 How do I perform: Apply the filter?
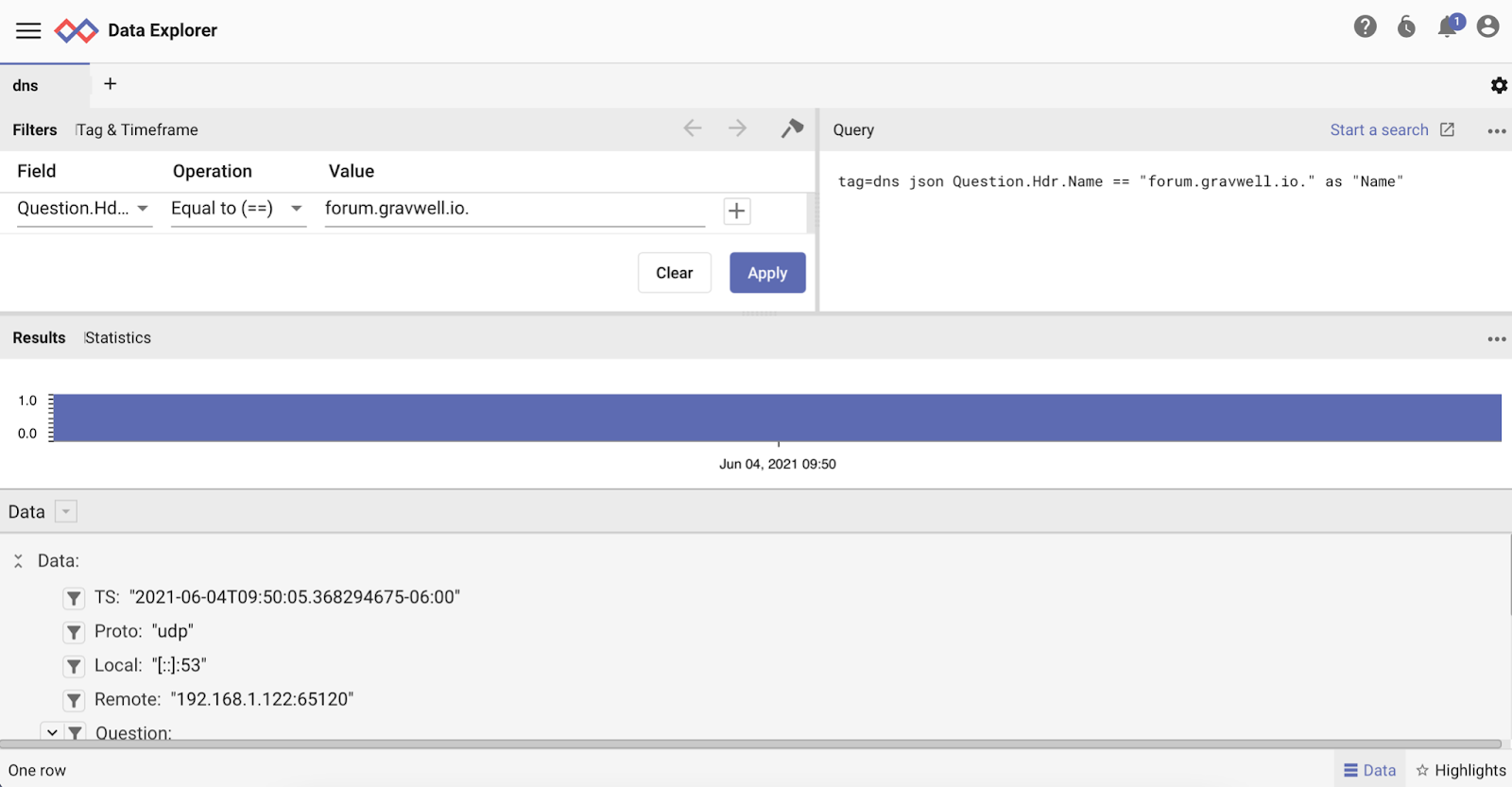pyautogui.click(x=767, y=273)
